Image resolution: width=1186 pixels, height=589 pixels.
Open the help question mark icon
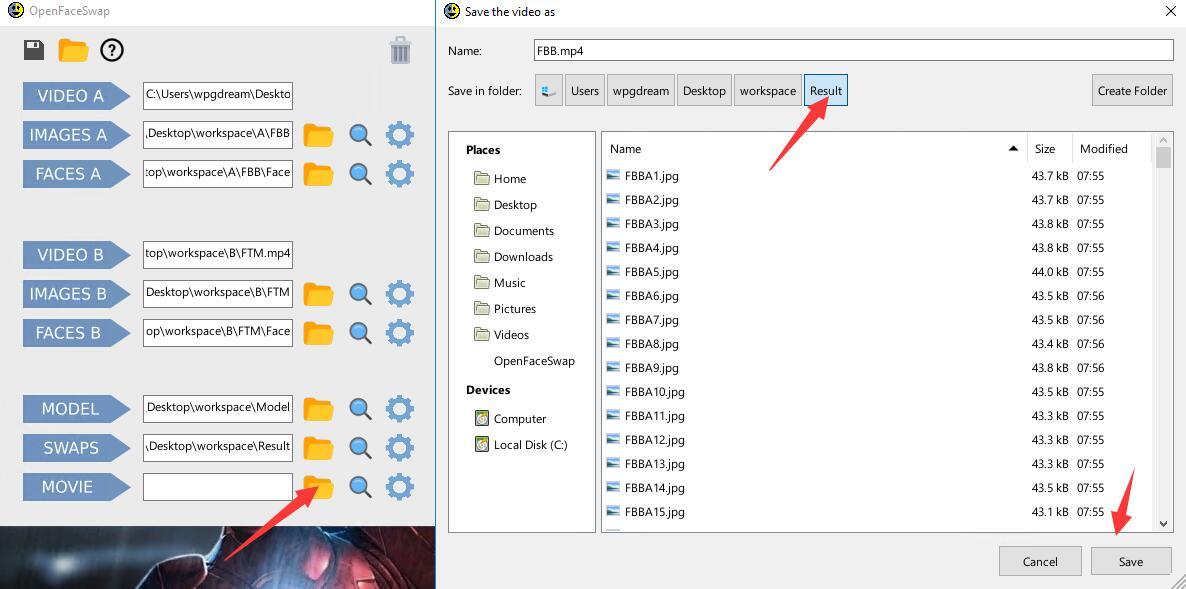coord(112,51)
